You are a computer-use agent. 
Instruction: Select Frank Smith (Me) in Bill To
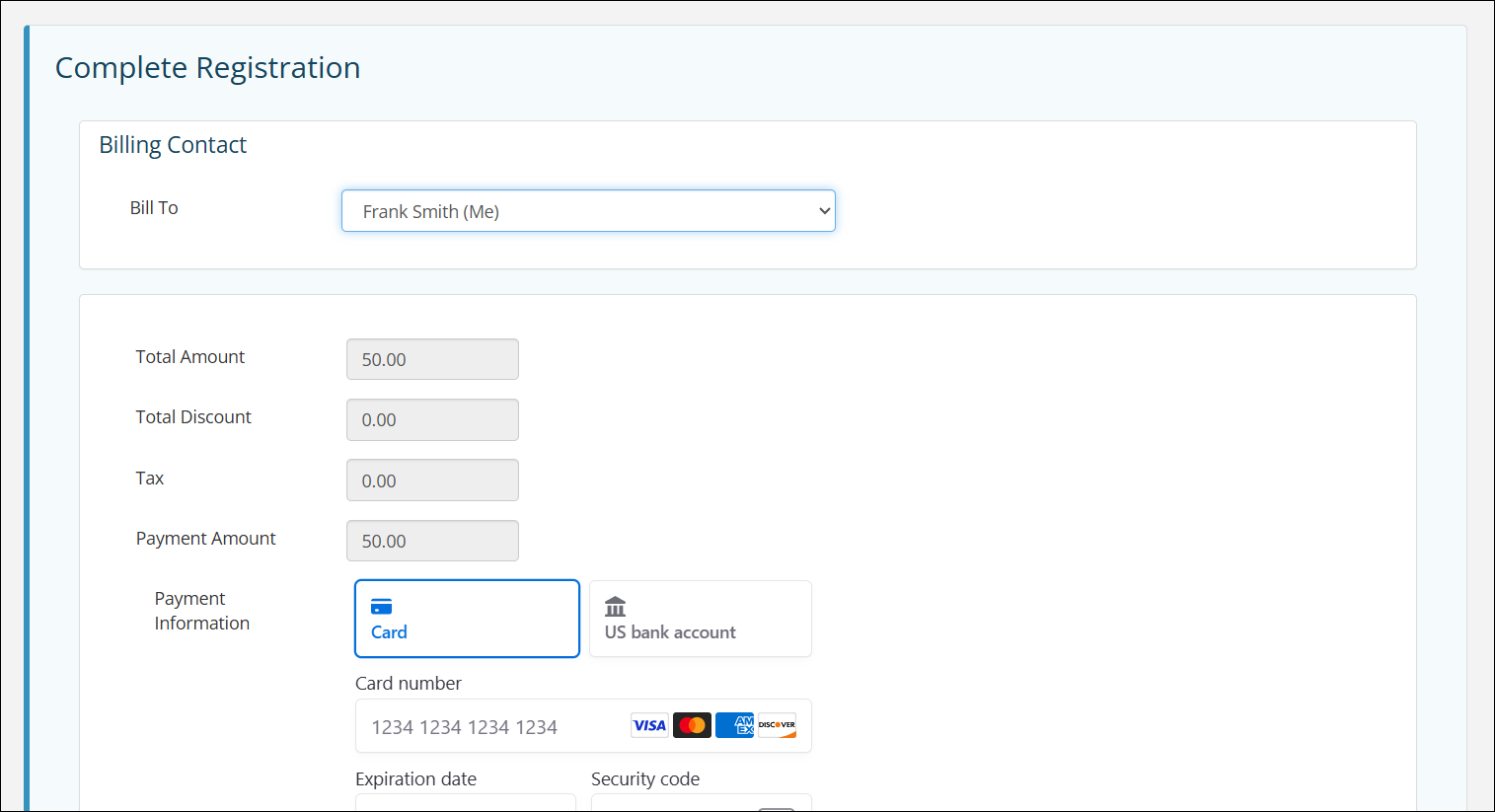tap(588, 210)
